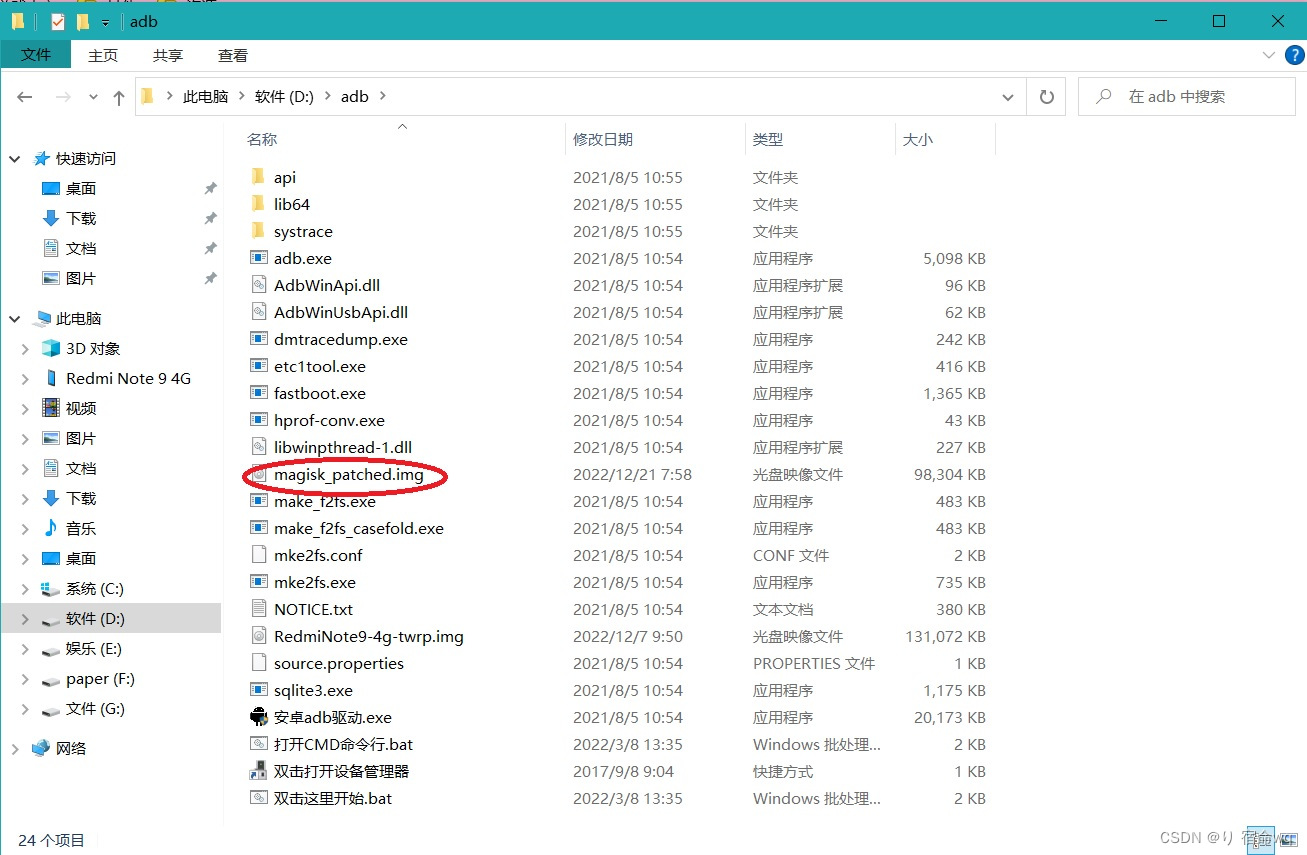Collapse the 快速访问 tree node
1307x855 pixels.
pos(15,158)
